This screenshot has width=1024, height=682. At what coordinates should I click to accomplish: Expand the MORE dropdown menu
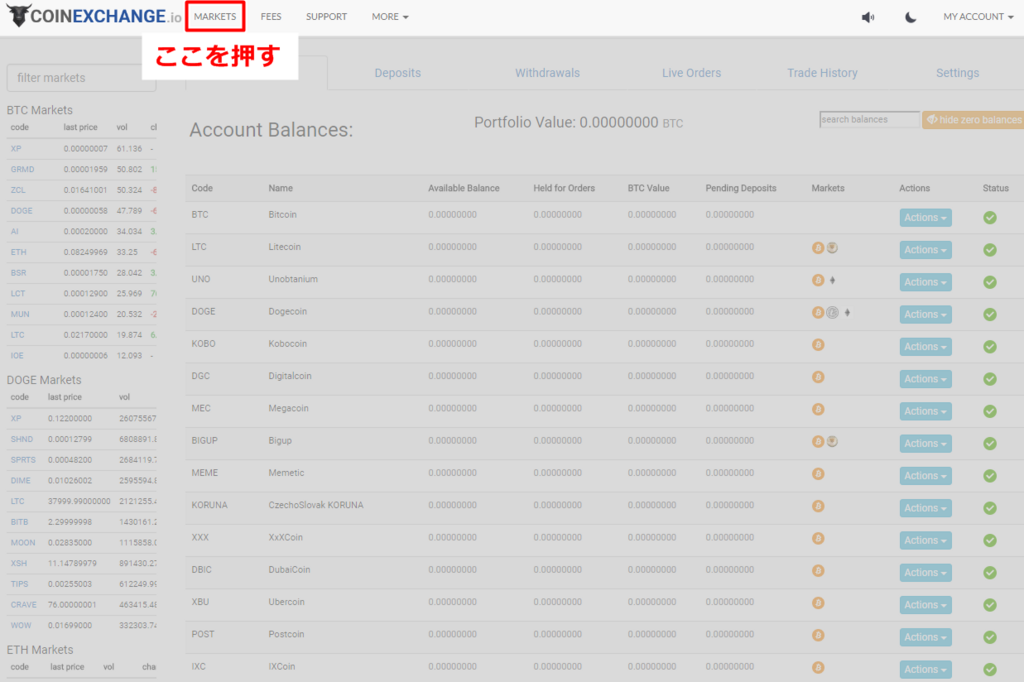click(390, 16)
